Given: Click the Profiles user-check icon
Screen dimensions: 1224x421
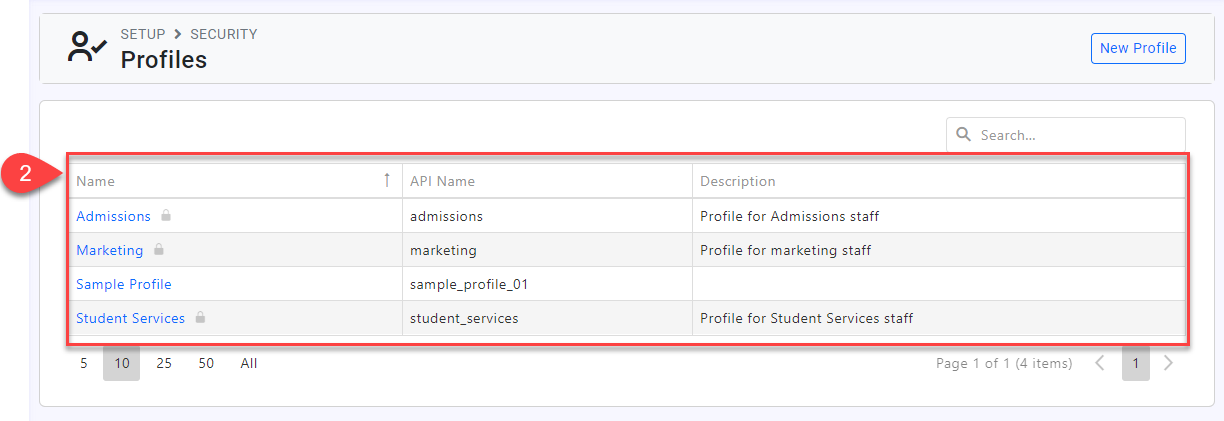Looking at the screenshot, I should [x=87, y=47].
